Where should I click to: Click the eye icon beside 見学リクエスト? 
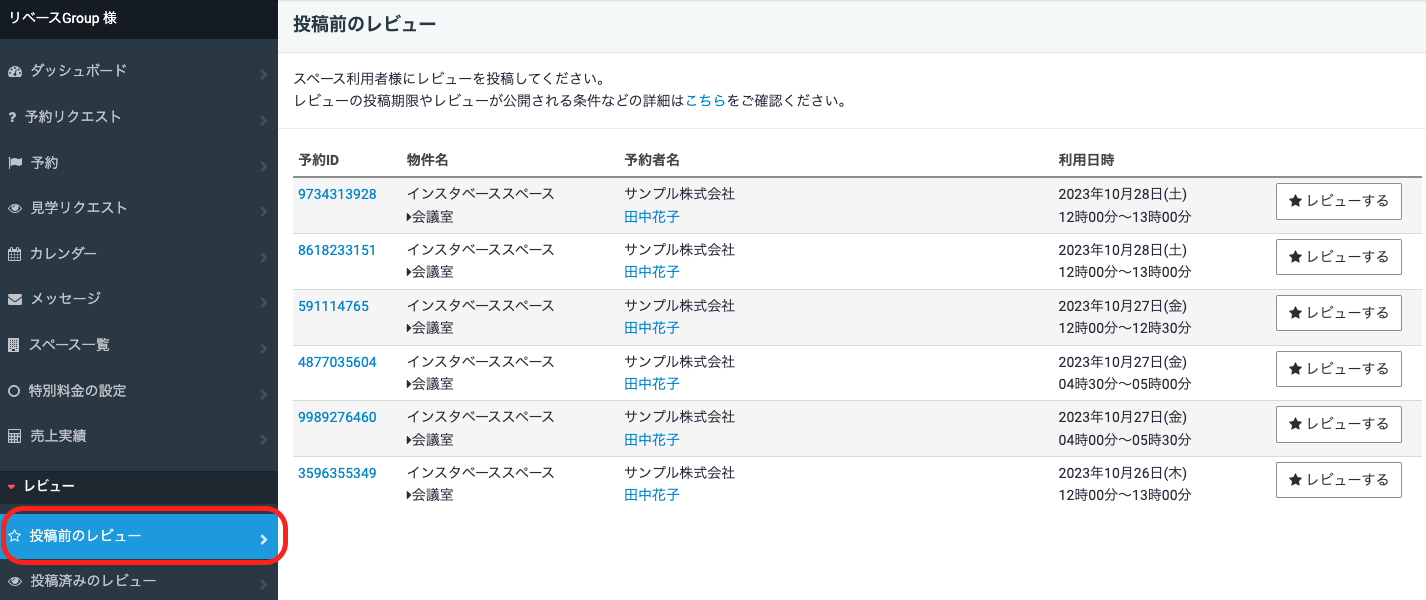[x=14, y=209]
